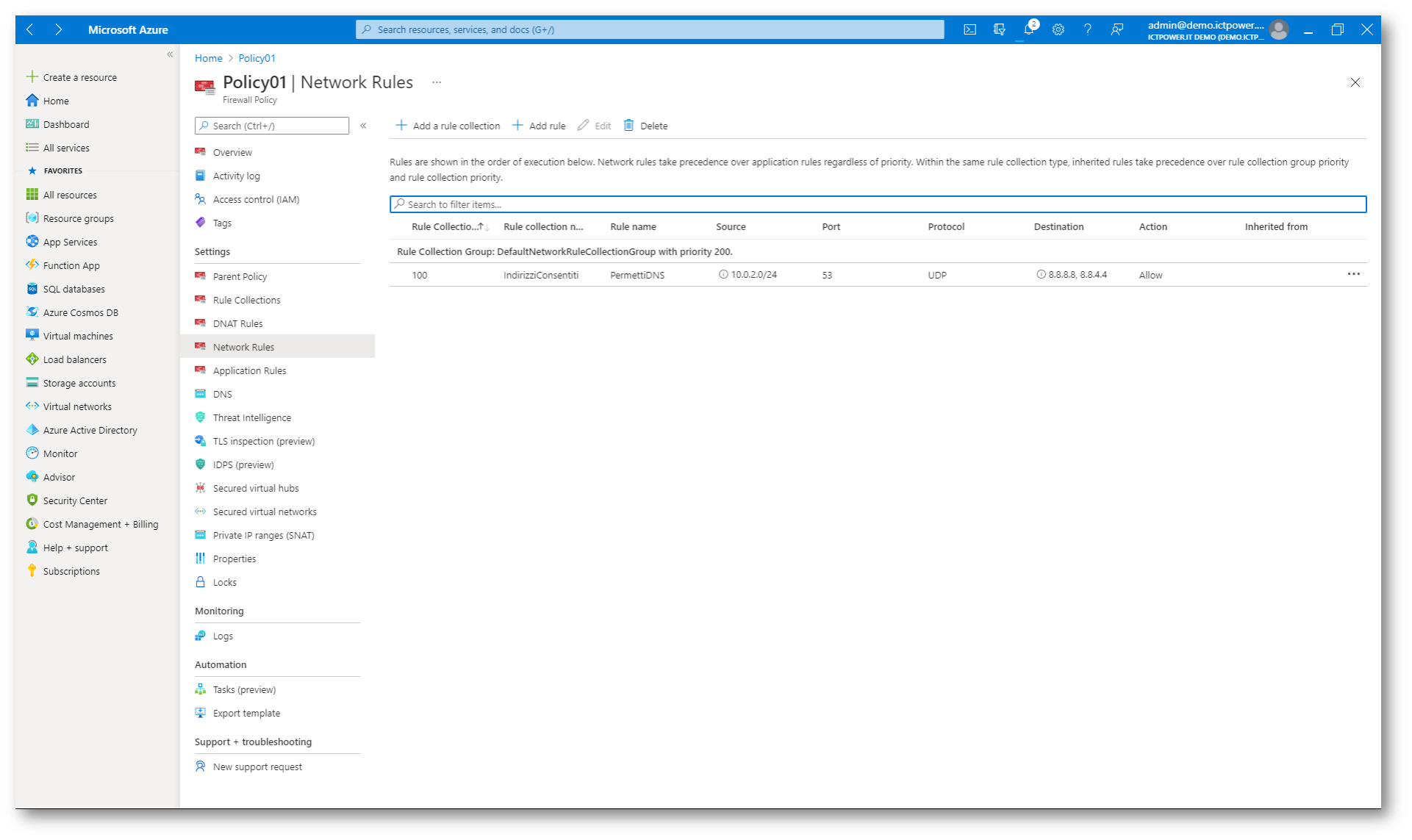Screen dimensions: 1412x840
Task: Click the account avatar picture
Action: coord(1279,29)
